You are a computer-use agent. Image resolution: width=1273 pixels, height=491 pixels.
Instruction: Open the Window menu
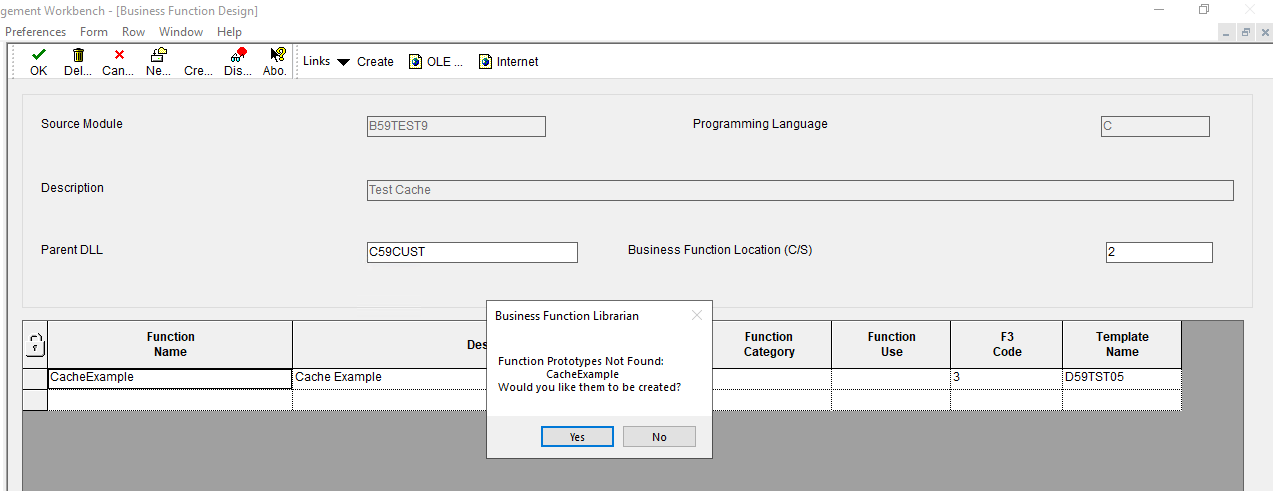pos(181,32)
